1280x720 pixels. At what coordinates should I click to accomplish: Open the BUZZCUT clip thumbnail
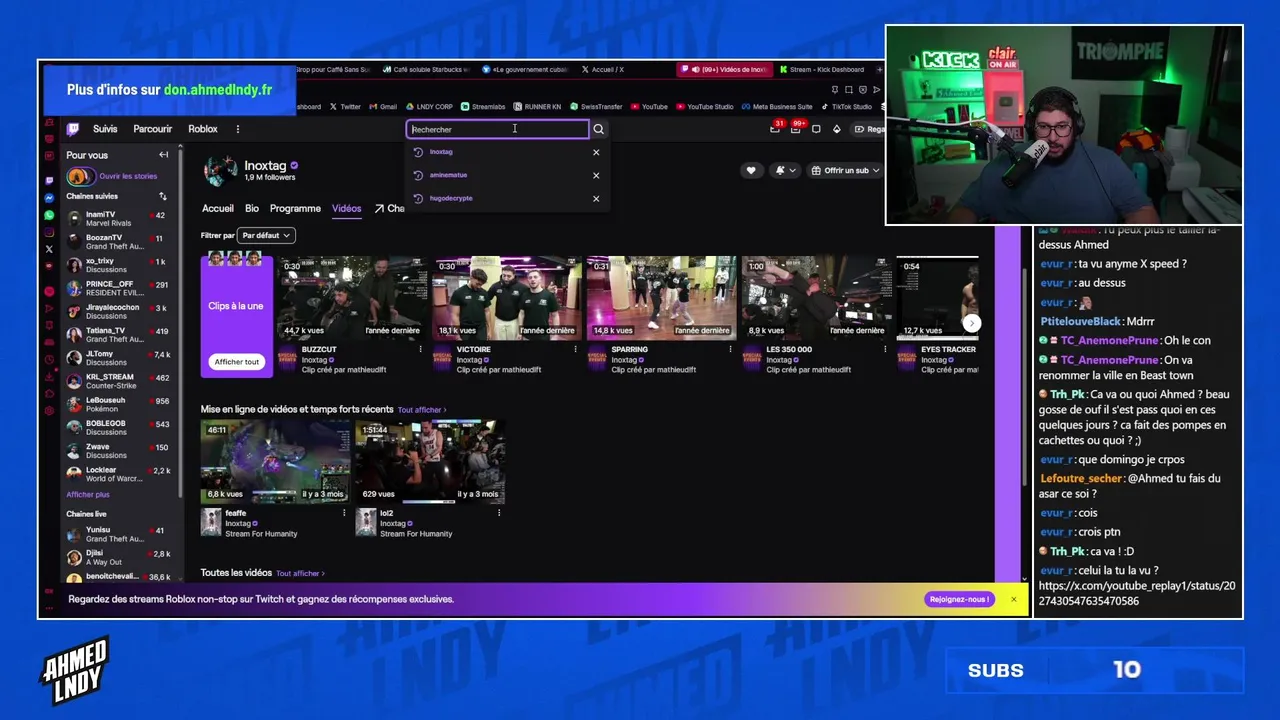coord(353,298)
